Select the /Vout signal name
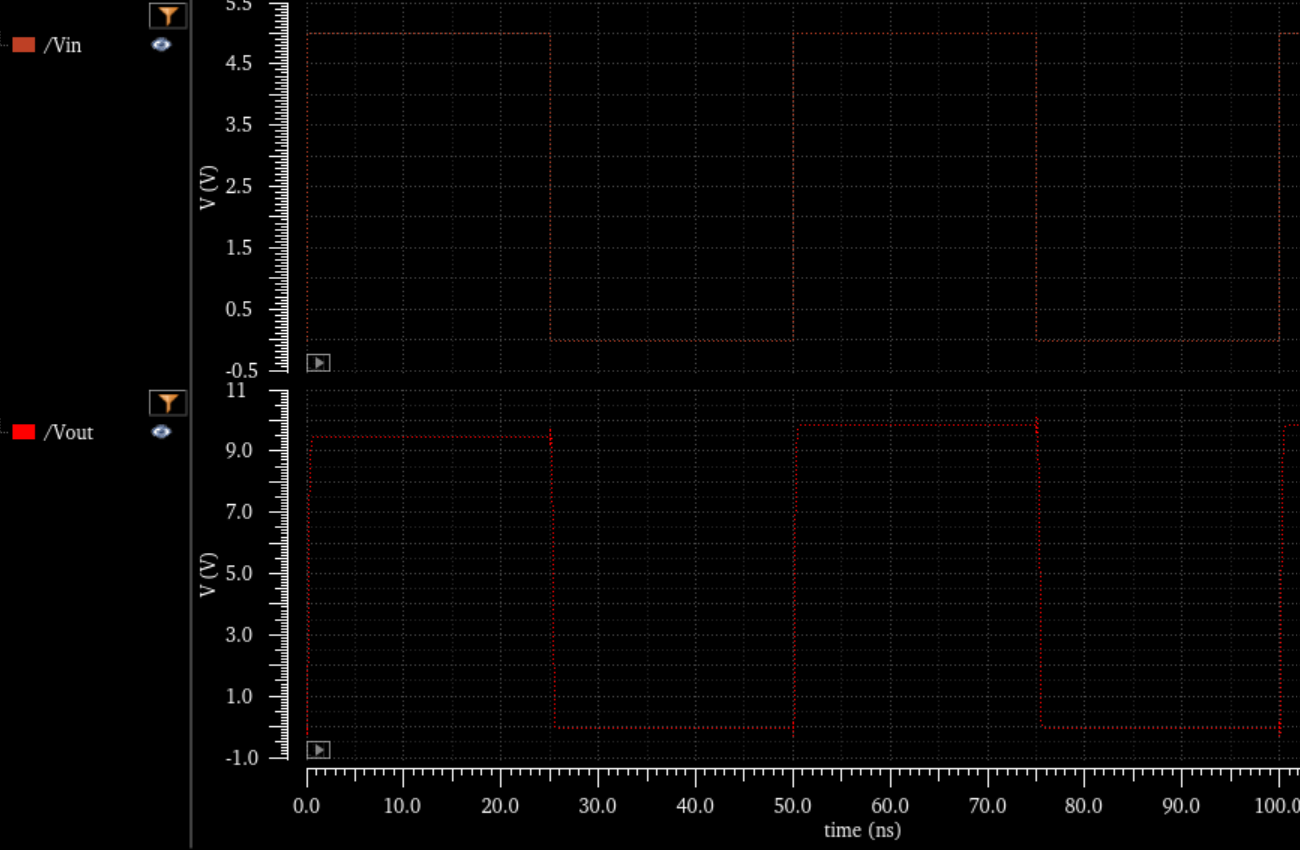Viewport: 1300px width, 850px height. tap(68, 432)
